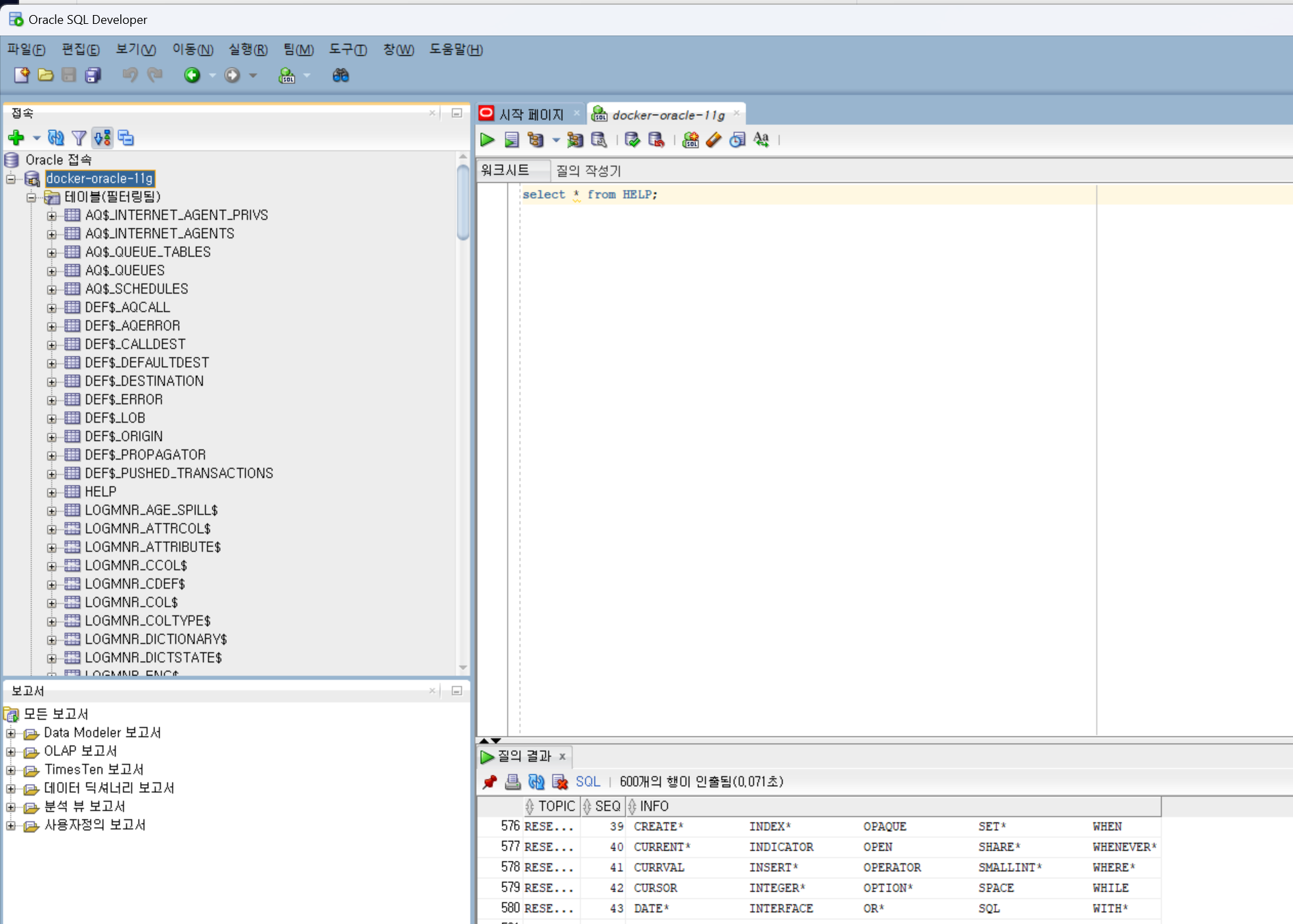Go back with green arrow icon
Screen dimensions: 1293x924
pos(192,75)
